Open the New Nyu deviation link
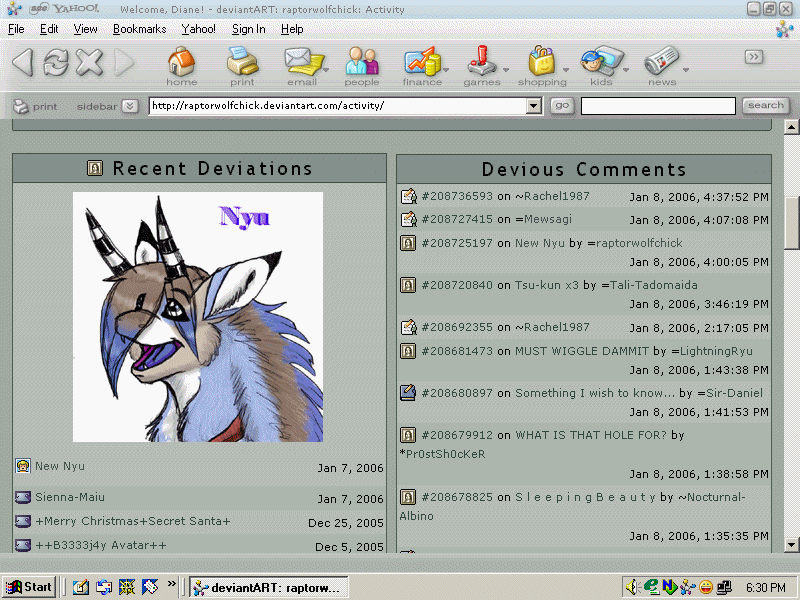800x600 pixels. coord(60,466)
